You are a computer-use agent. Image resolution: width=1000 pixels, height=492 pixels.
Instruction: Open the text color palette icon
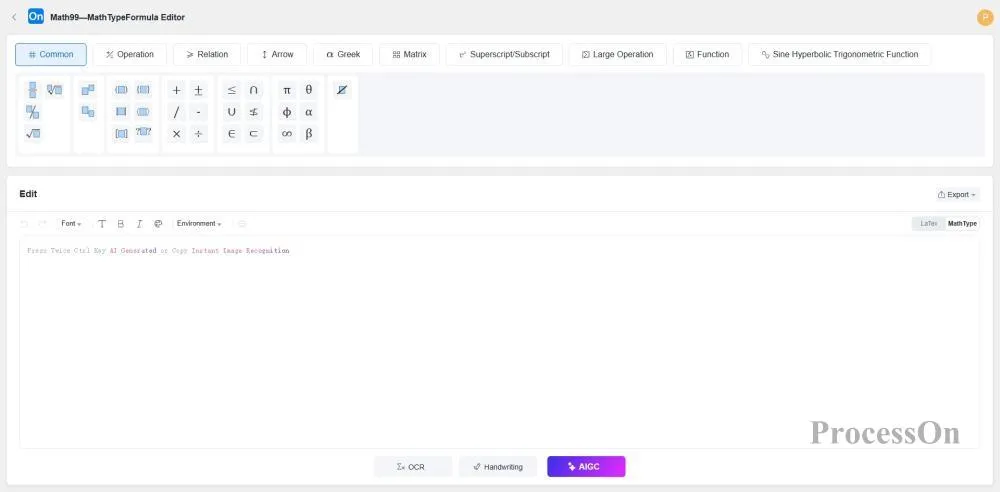[158, 224]
